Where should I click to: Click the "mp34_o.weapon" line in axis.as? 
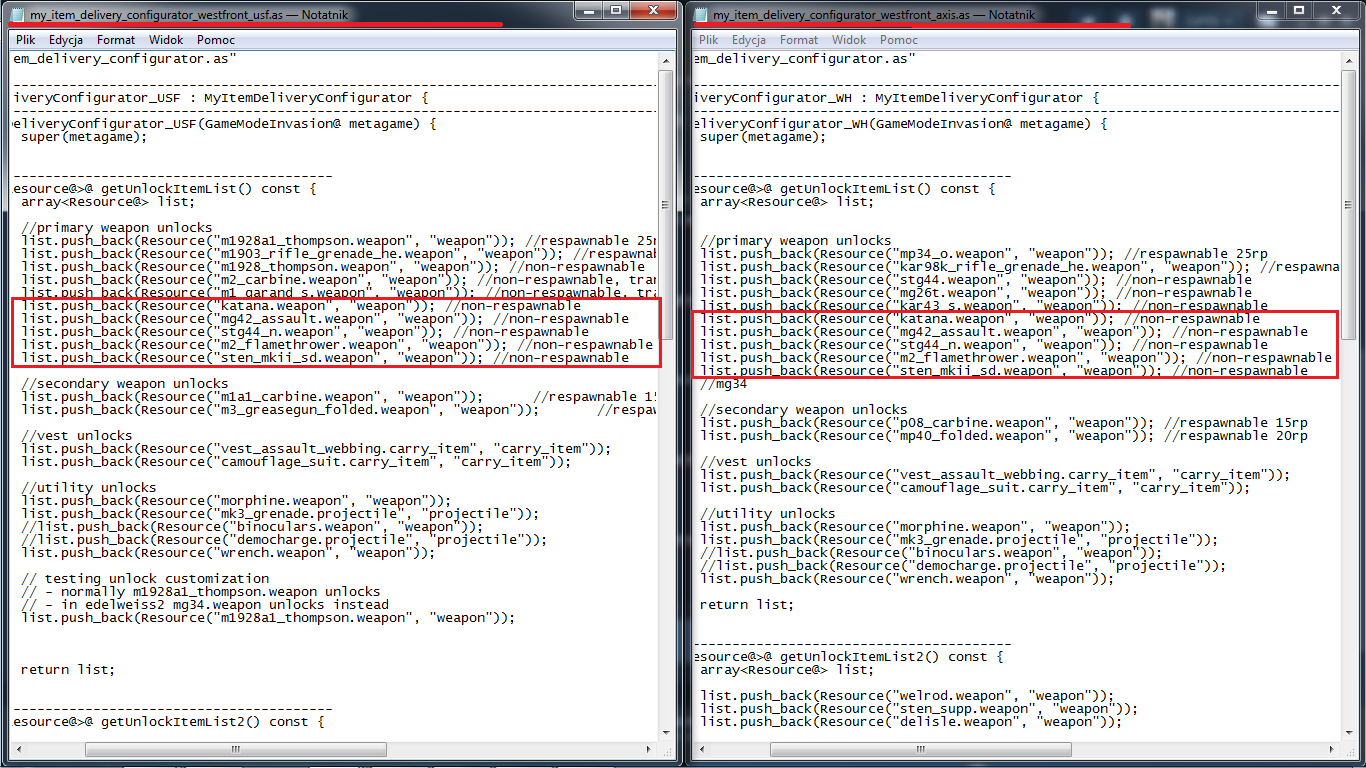tap(984, 254)
